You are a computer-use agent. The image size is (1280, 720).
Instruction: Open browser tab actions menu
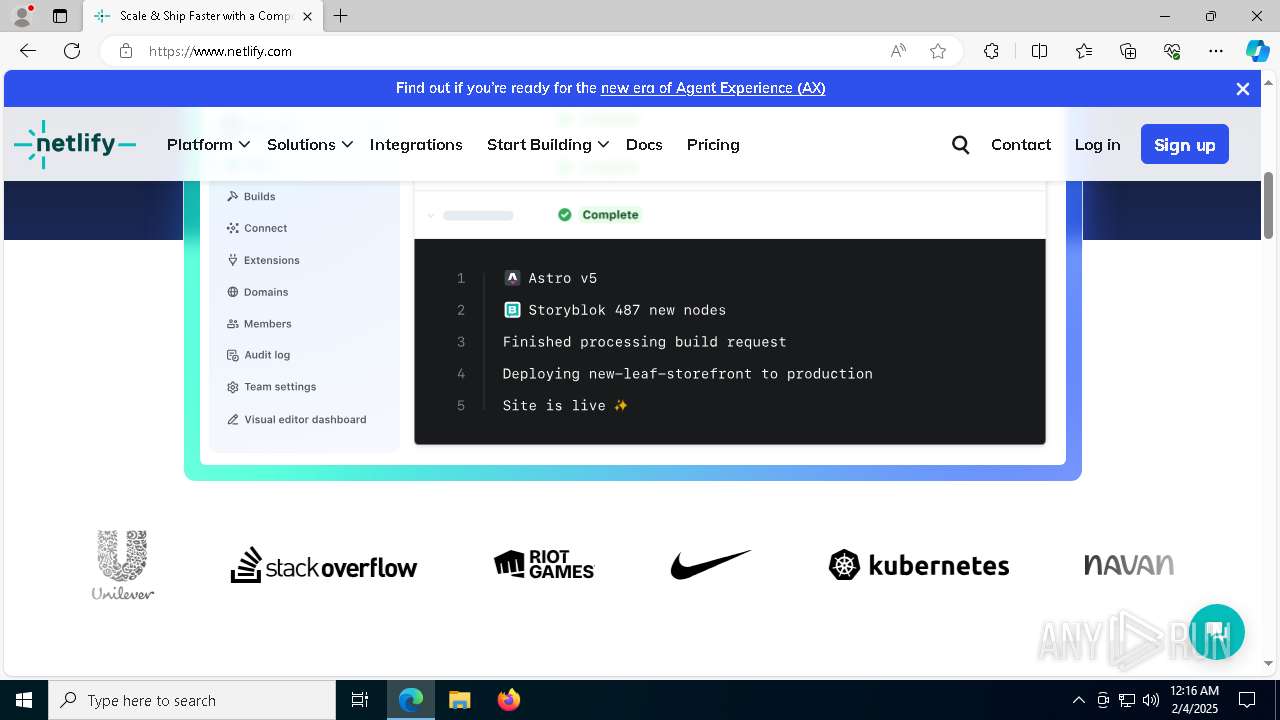click(x=60, y=16)
